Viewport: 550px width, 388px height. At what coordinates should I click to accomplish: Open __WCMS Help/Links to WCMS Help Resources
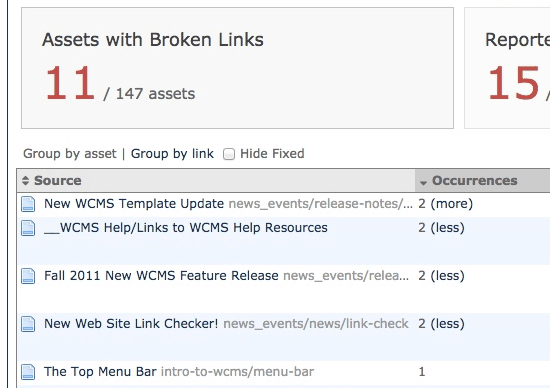point(186,228)
